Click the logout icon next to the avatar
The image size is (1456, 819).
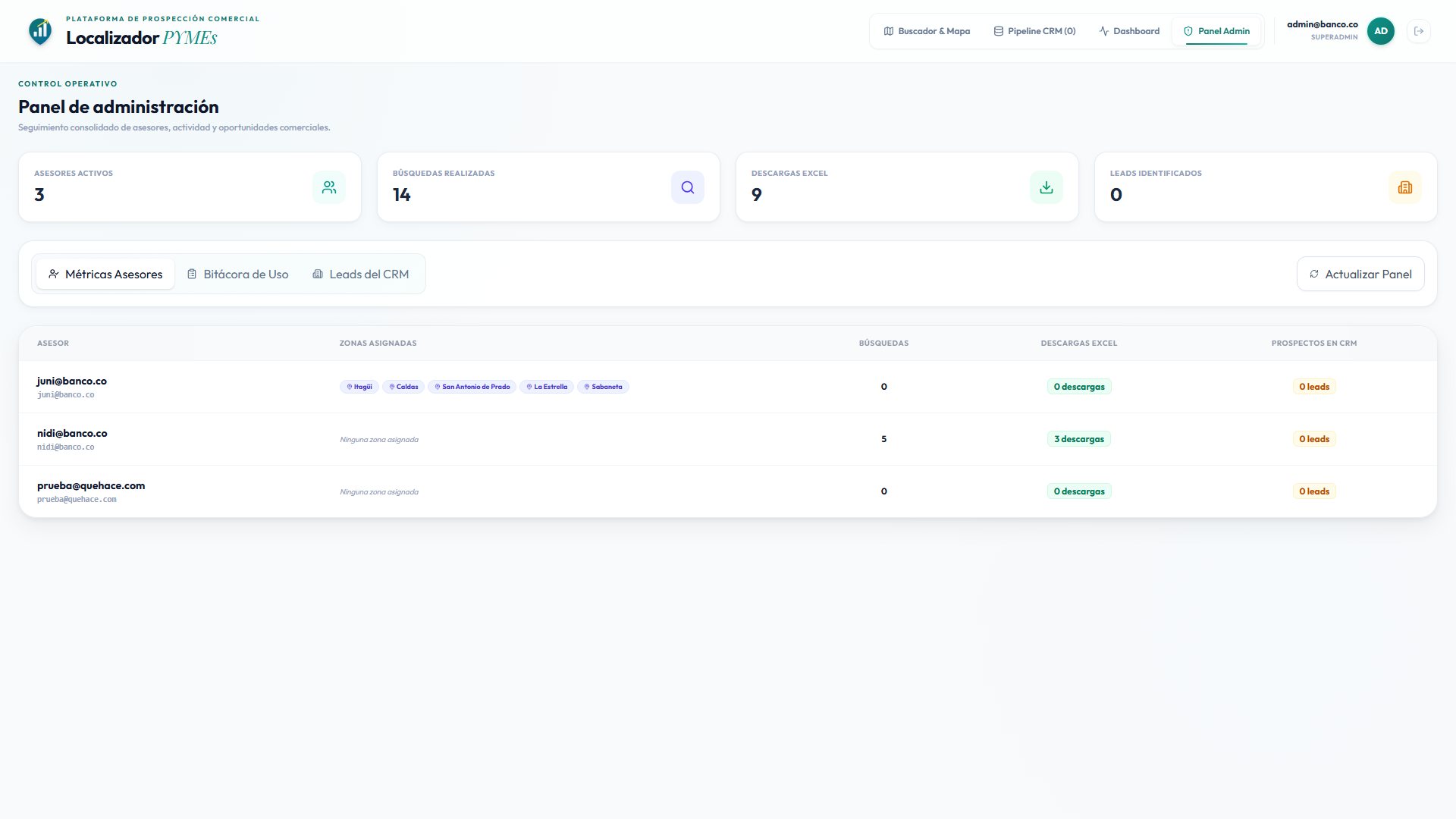tap(1418, 31)
